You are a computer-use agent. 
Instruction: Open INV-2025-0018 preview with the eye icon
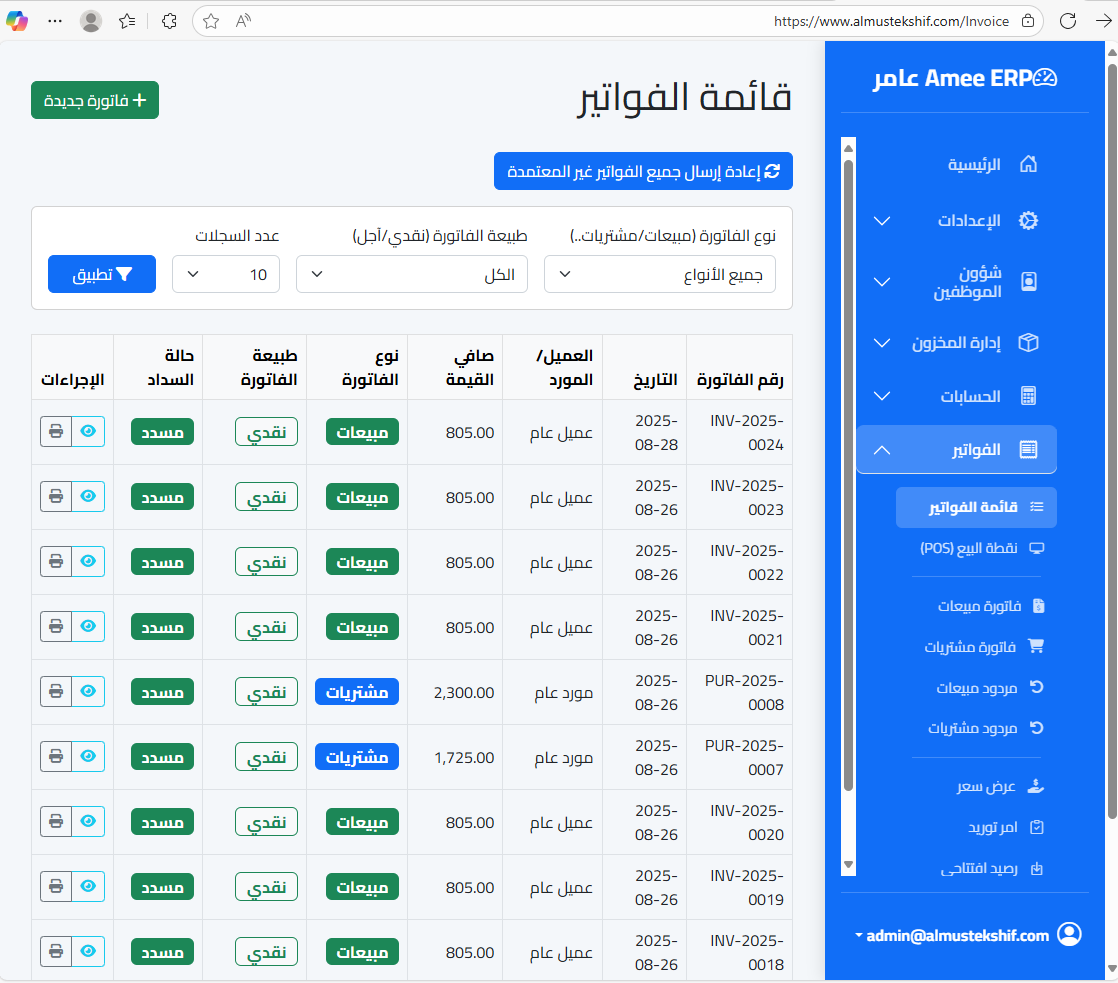(88, 951)
